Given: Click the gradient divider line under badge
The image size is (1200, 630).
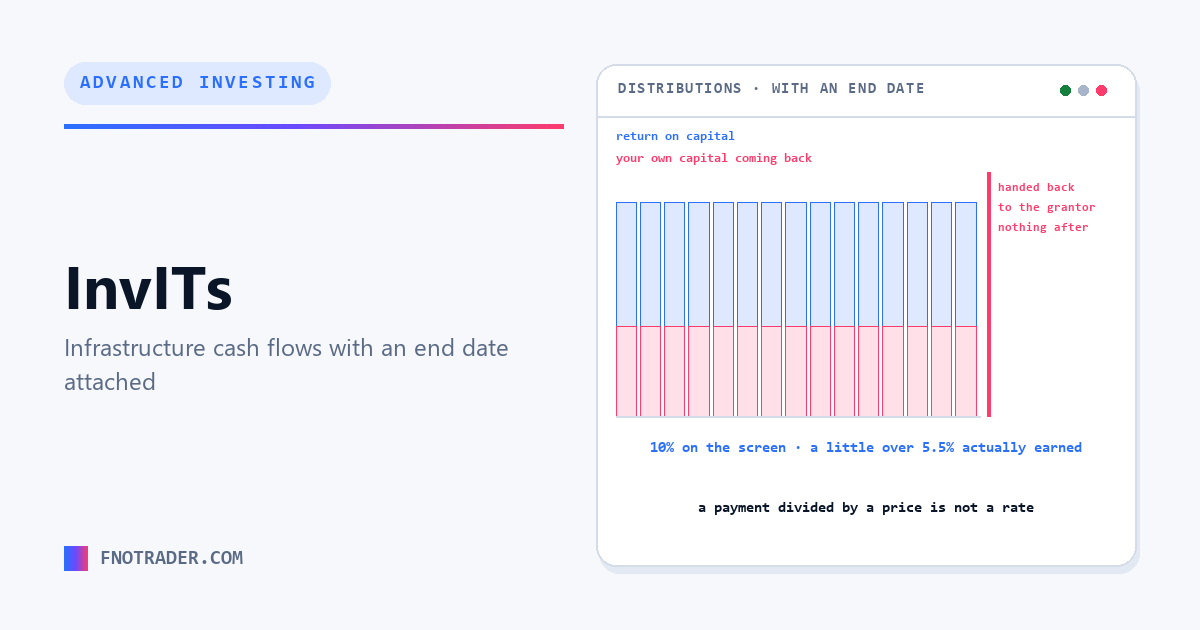Looking at the screenshot, I should 314,126.
